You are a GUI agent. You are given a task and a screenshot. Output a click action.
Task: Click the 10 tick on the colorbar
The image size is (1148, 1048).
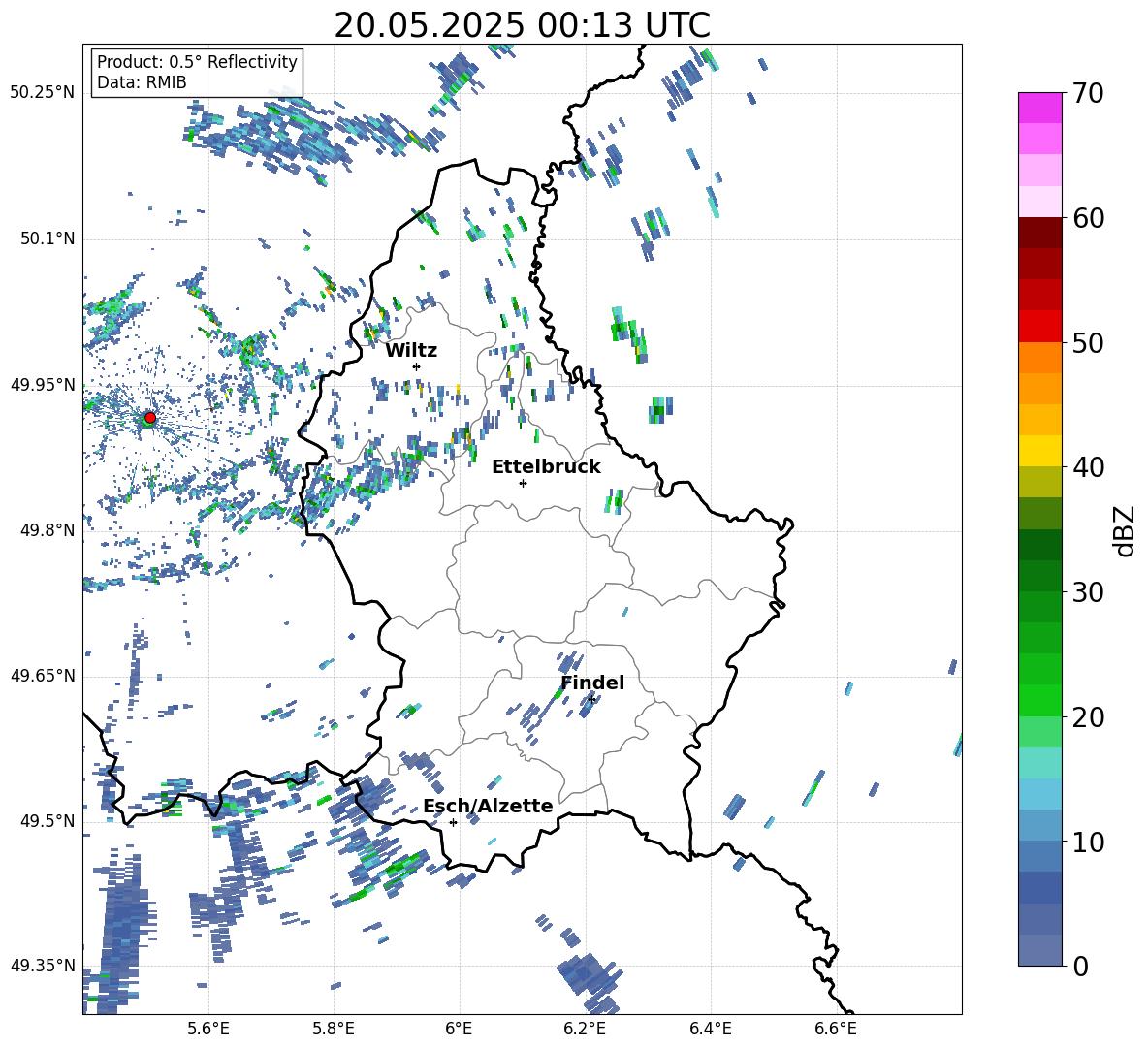tap(1088, 842)
